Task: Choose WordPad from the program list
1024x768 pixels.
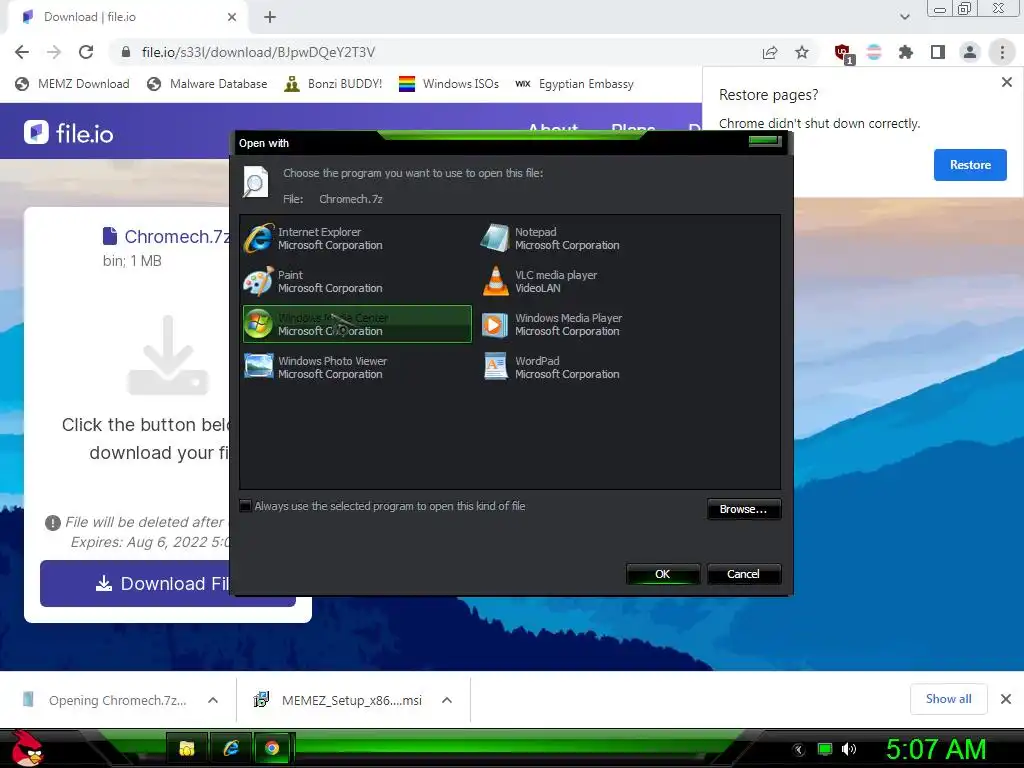Action: click(594, 367)
